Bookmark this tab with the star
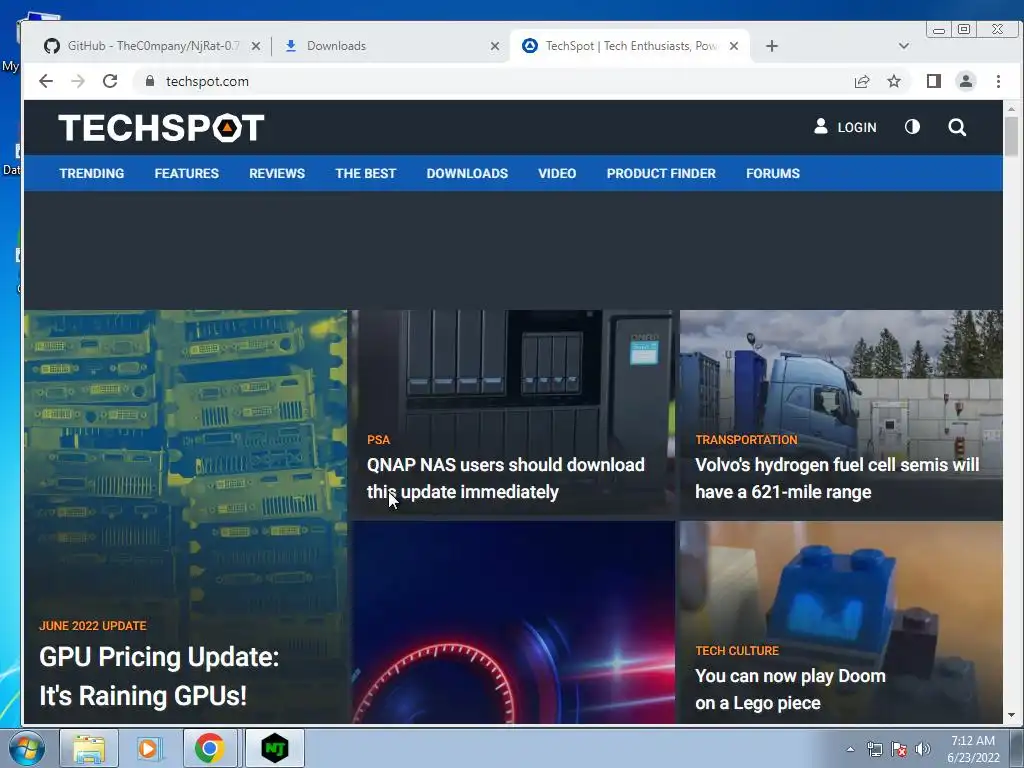This screenshot has height=768, width=1024. [893, 81]
